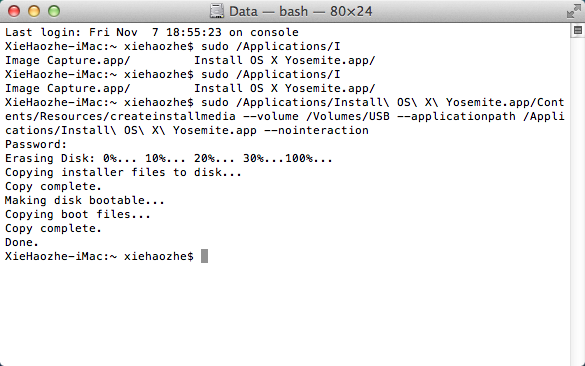The width and height of the screenshot is (585, 366).
Task: Click the 'Password:' prompt line
Action: 36,144
